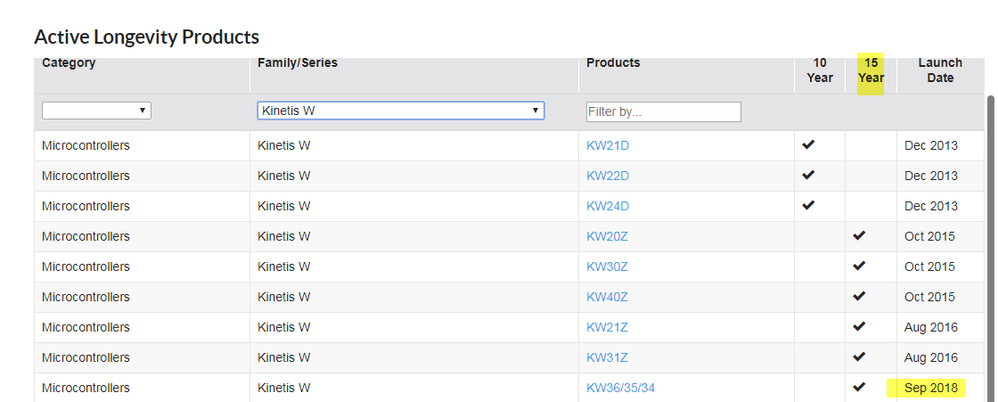
Task: Click the Products filter input field
Action: point(663,111)
